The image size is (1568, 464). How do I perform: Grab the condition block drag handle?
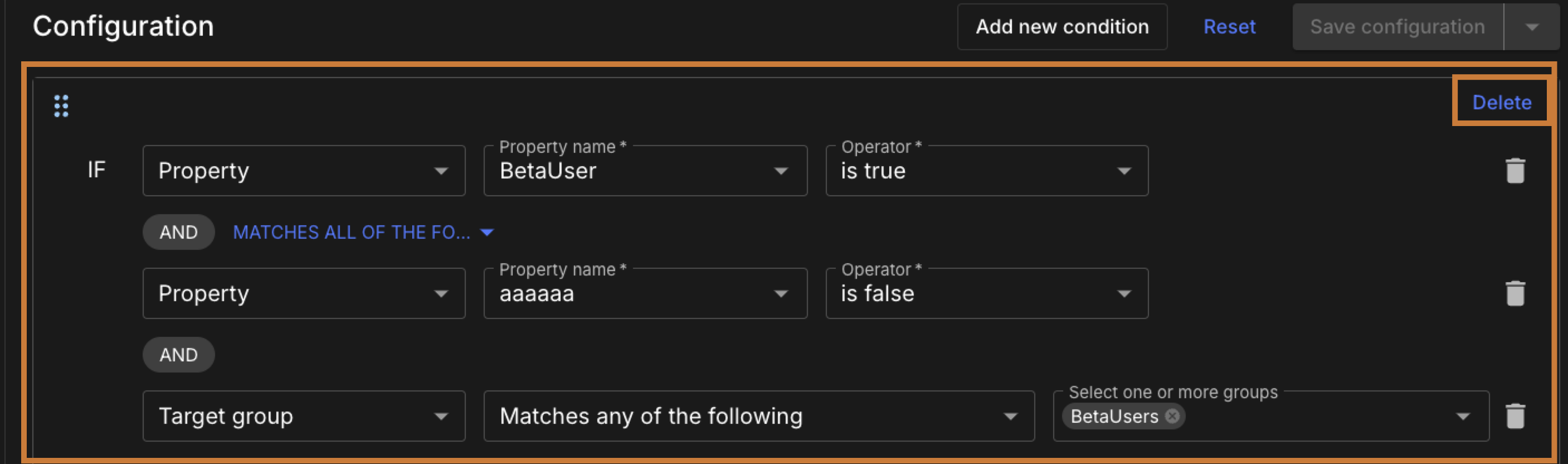[60, 106]
